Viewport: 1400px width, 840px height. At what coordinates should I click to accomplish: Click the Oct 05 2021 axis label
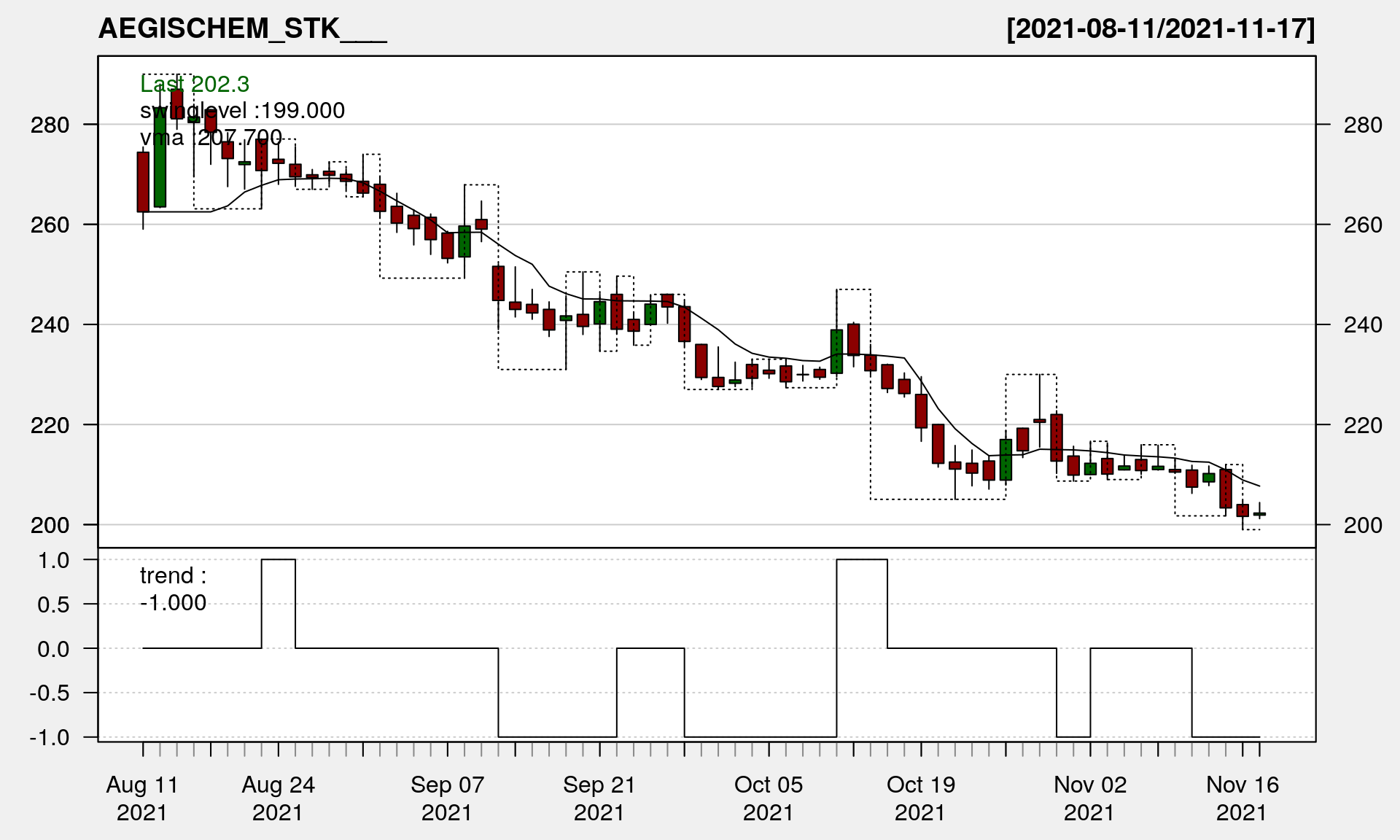769,798
